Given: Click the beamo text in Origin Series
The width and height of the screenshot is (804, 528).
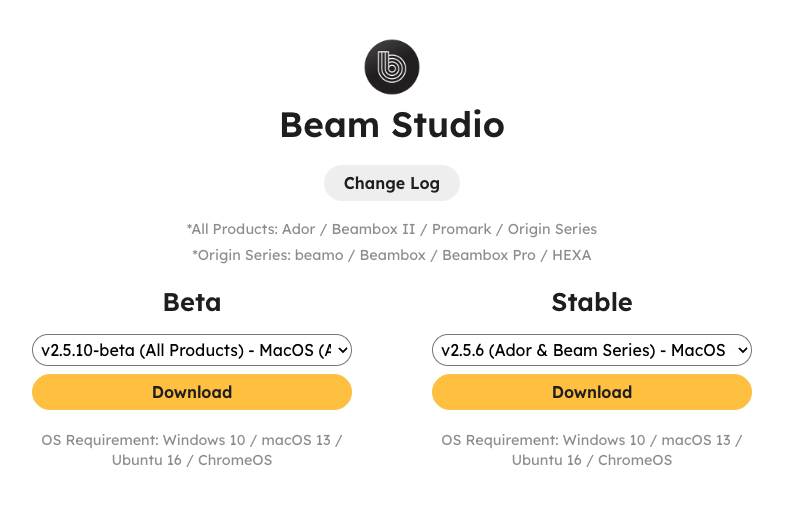Looking at the screenshot, I should pos(319,255).
